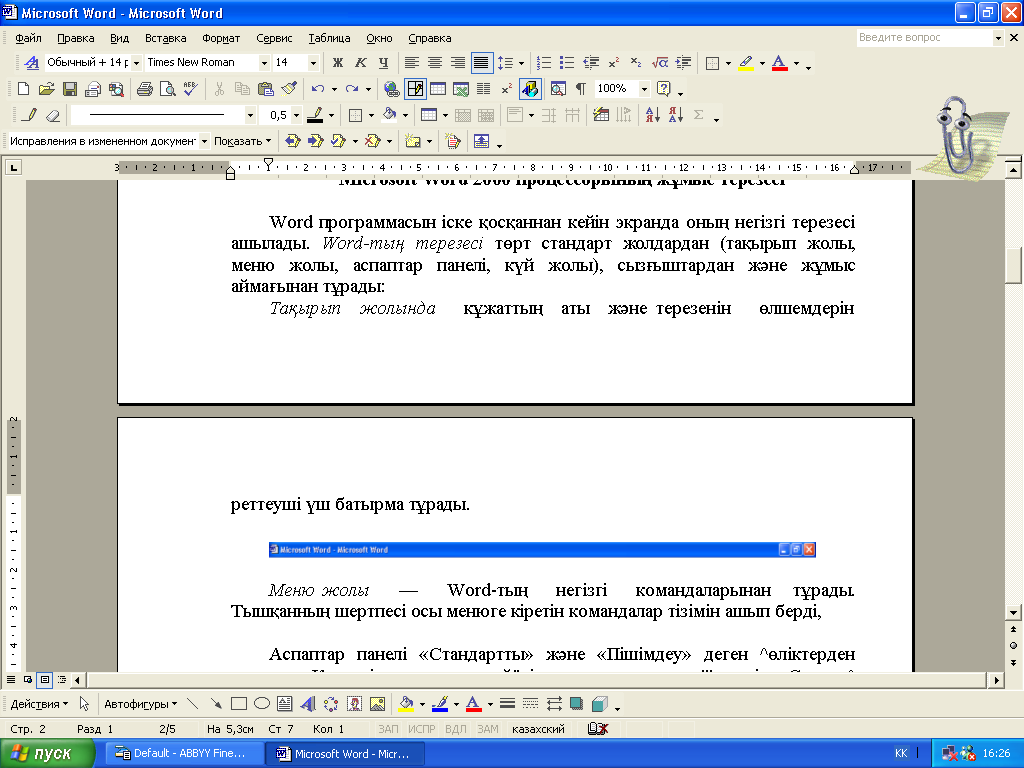Open the line style dropdown

250,115
